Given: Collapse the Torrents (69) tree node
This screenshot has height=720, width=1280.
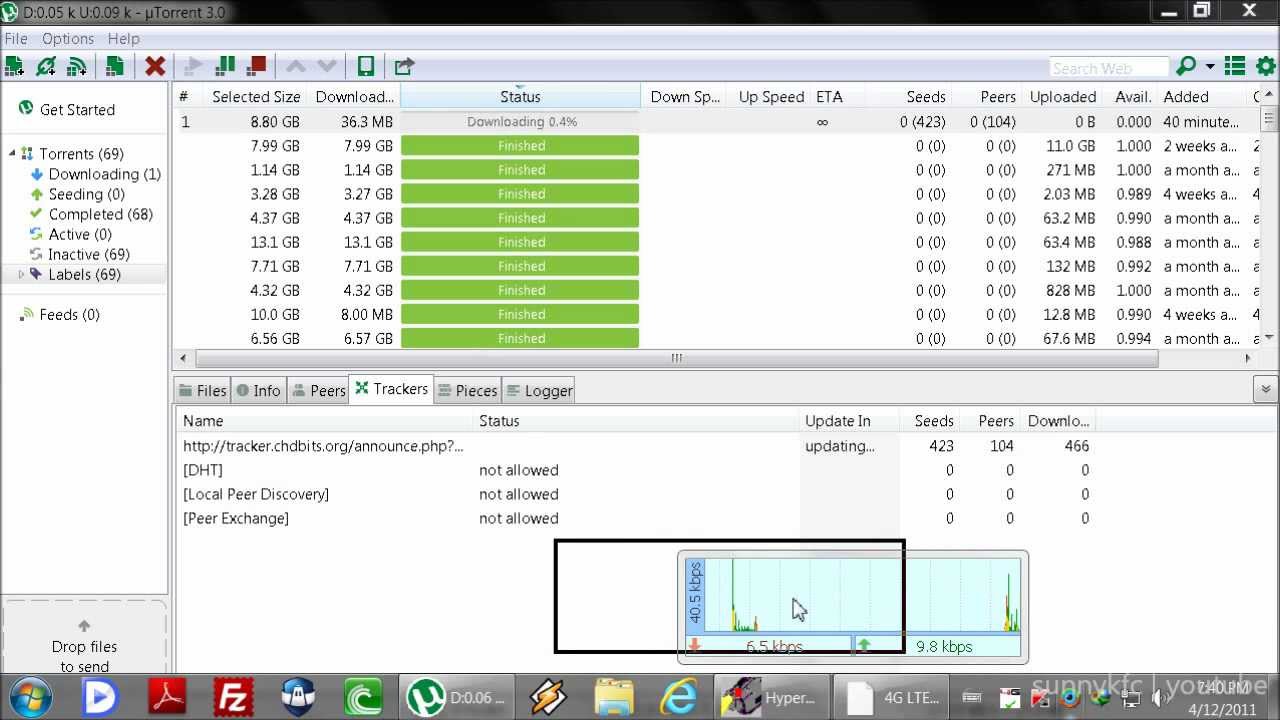Looking at the screenshot, I should pyautogui.click(x=12, y=153).
